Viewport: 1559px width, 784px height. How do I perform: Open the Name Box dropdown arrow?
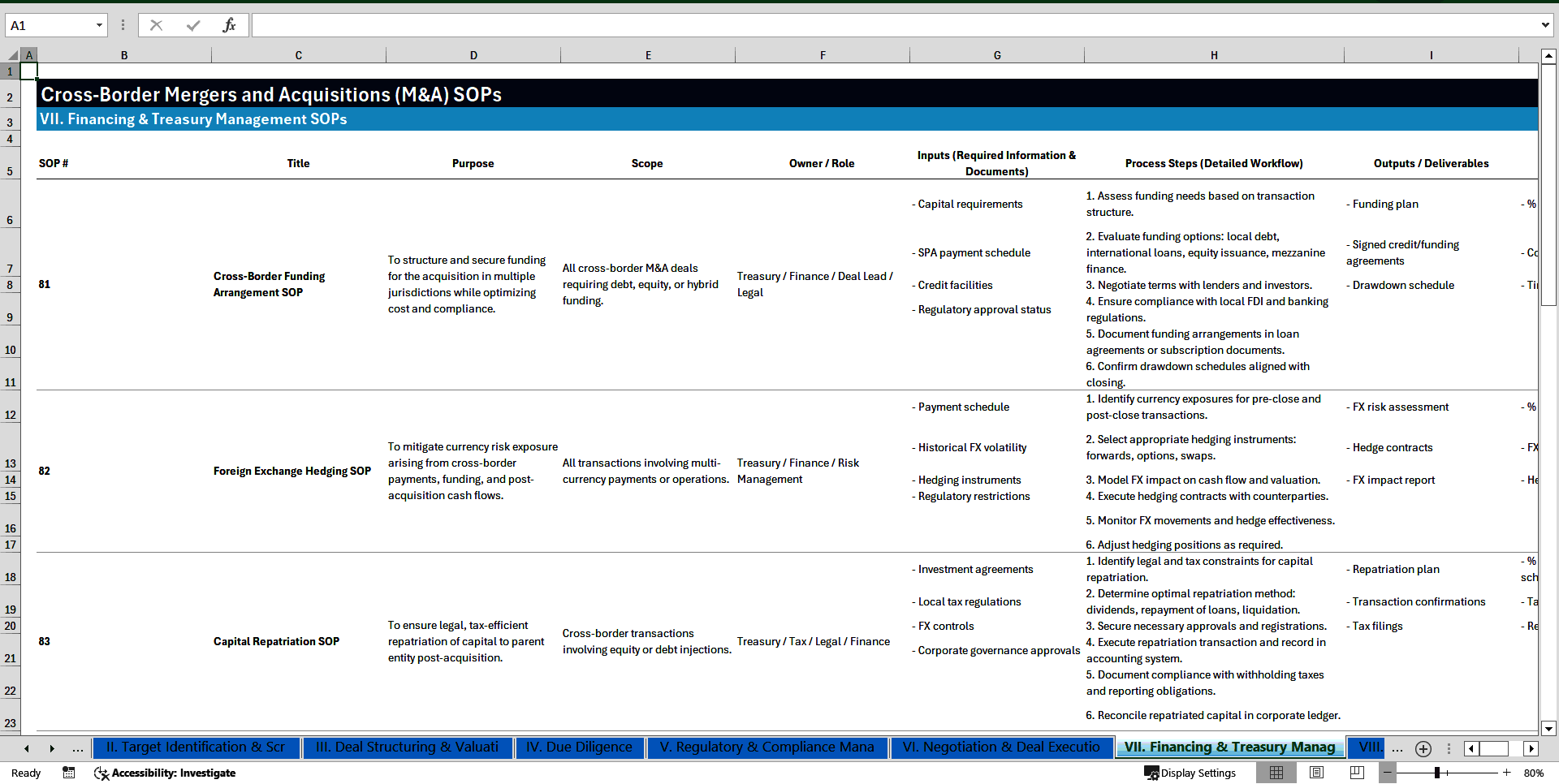[x=99, y=25]
